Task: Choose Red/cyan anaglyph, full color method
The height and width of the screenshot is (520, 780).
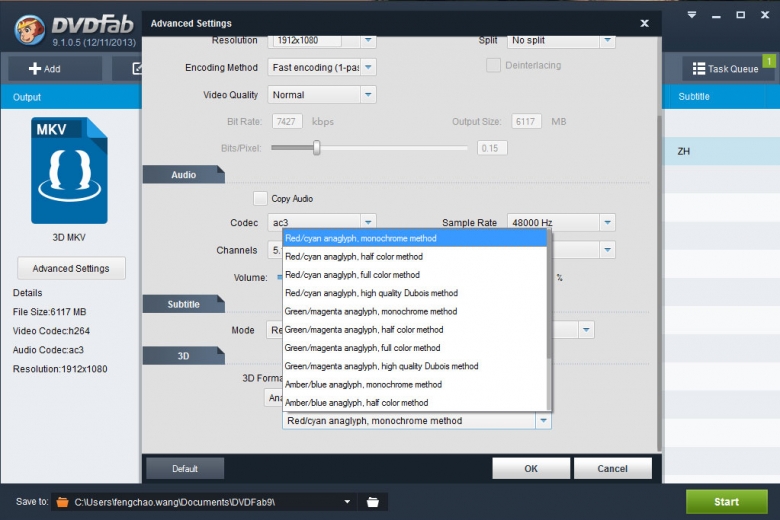Action: pos(352,275)
